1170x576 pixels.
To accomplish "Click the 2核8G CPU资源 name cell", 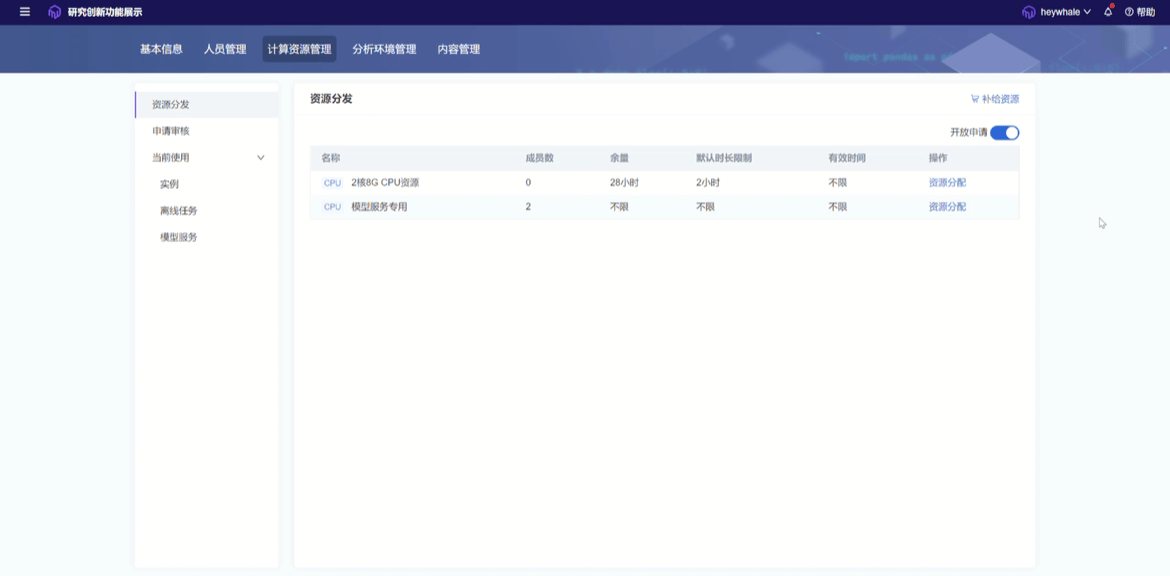I will (385, 183).
